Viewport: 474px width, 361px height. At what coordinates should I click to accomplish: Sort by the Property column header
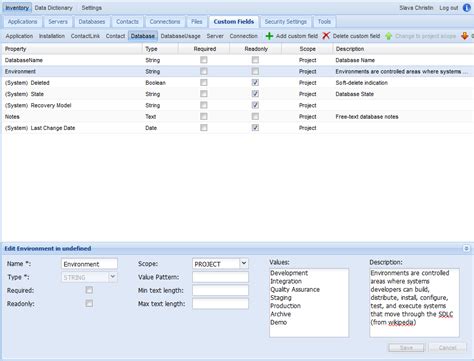[x=72, y=49]
